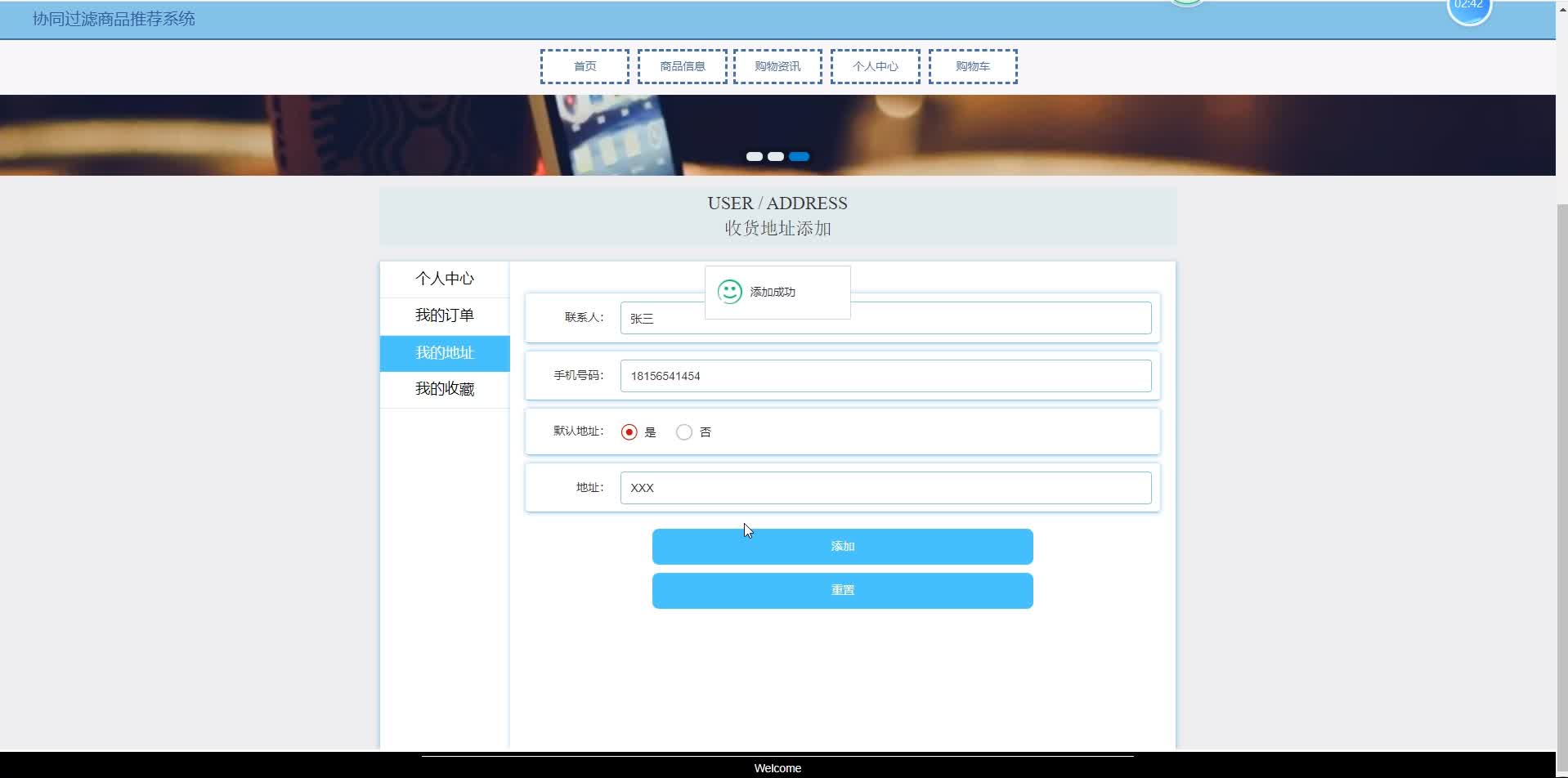Click the smiley icon in the 添加成功 toast

729,291
